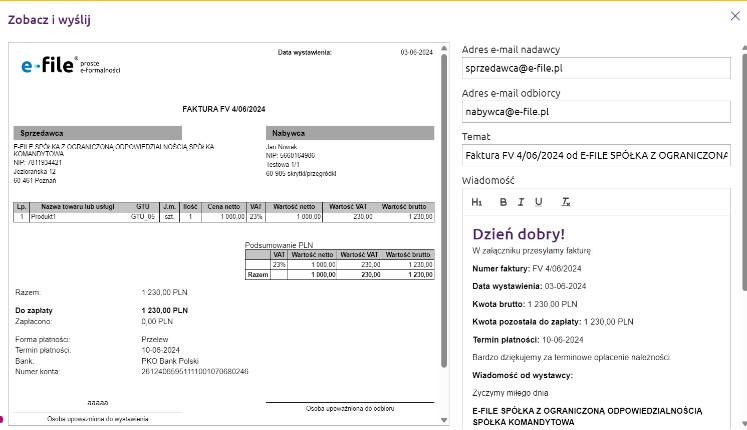The width and height of the screenshot is (747, 430).
Task: Toggle bold formatting in message editor
Action: click(x=503, y=202)
